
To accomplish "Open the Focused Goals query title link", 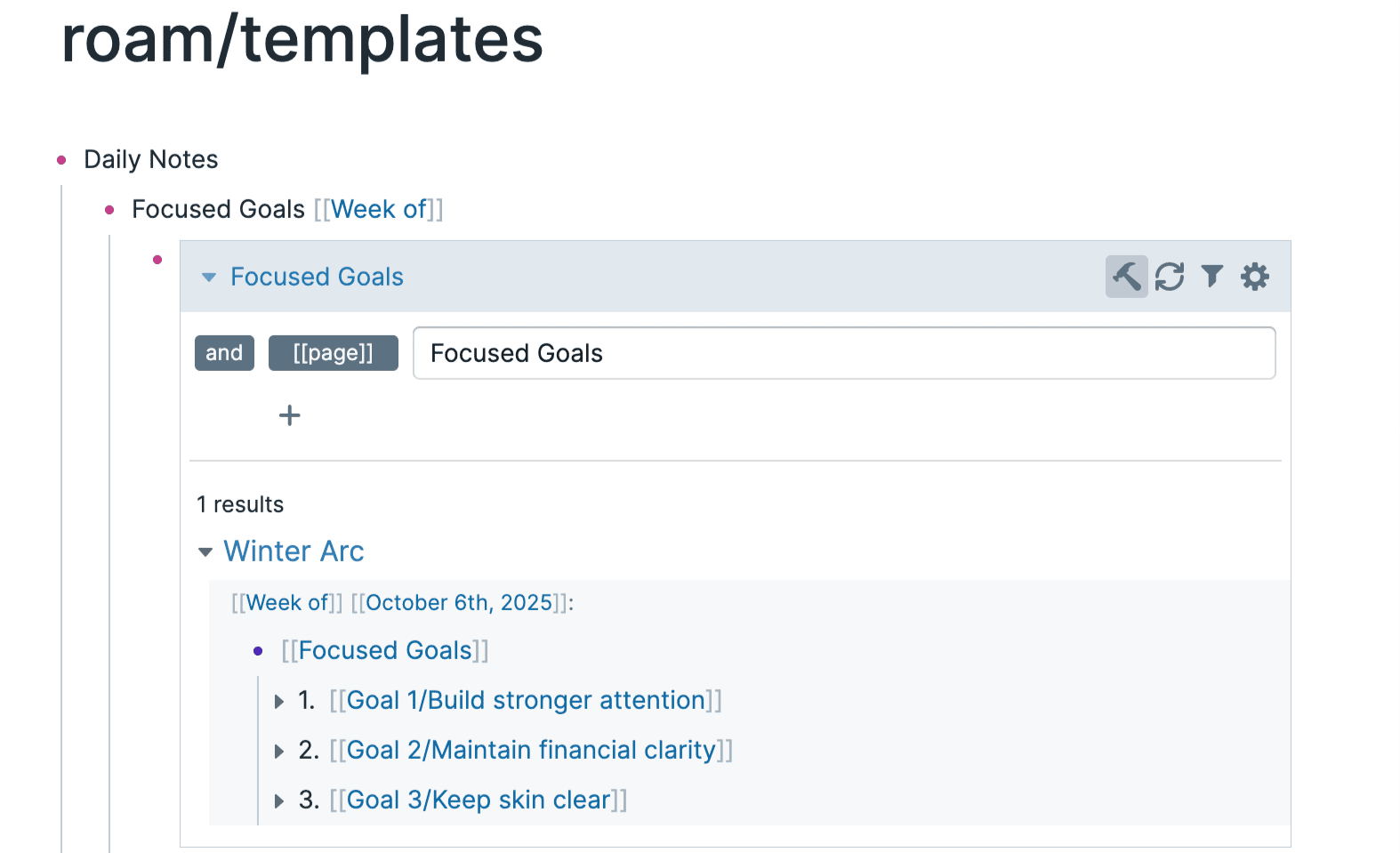I will (x=317, y=277).
